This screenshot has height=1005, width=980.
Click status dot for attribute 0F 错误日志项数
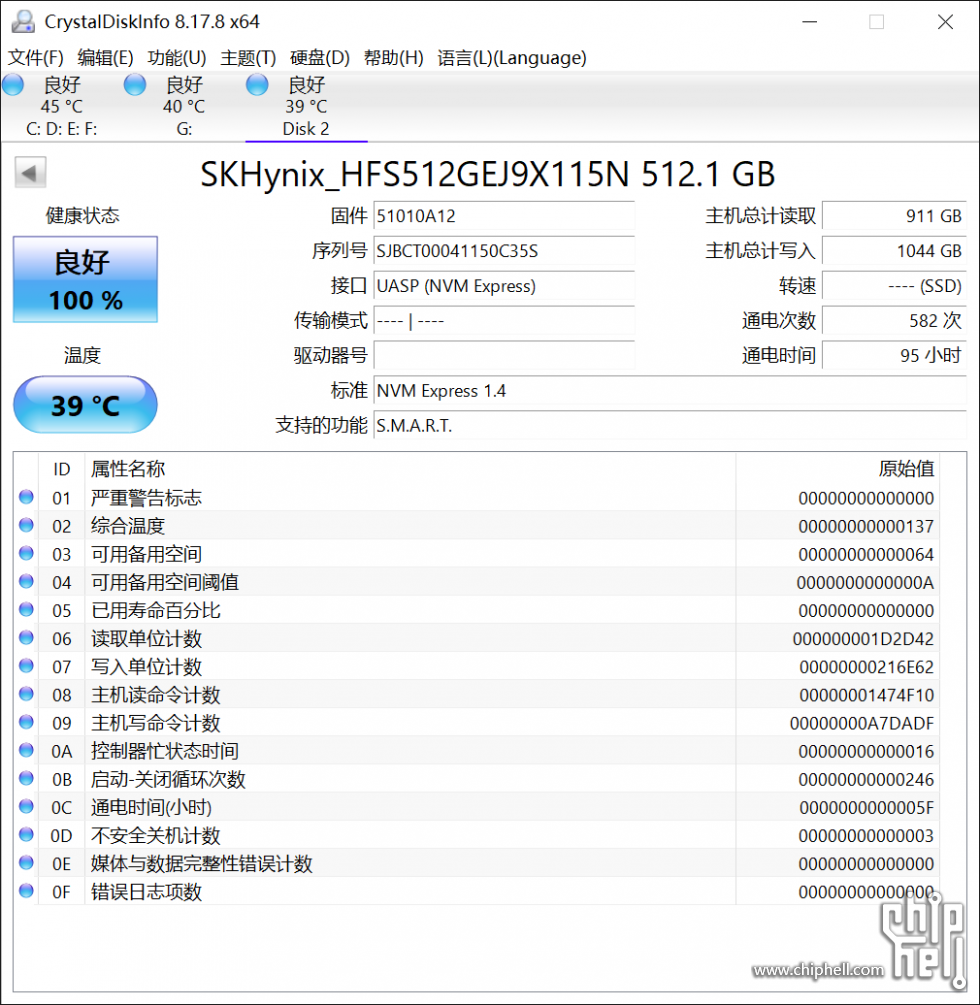click(26, 890)
